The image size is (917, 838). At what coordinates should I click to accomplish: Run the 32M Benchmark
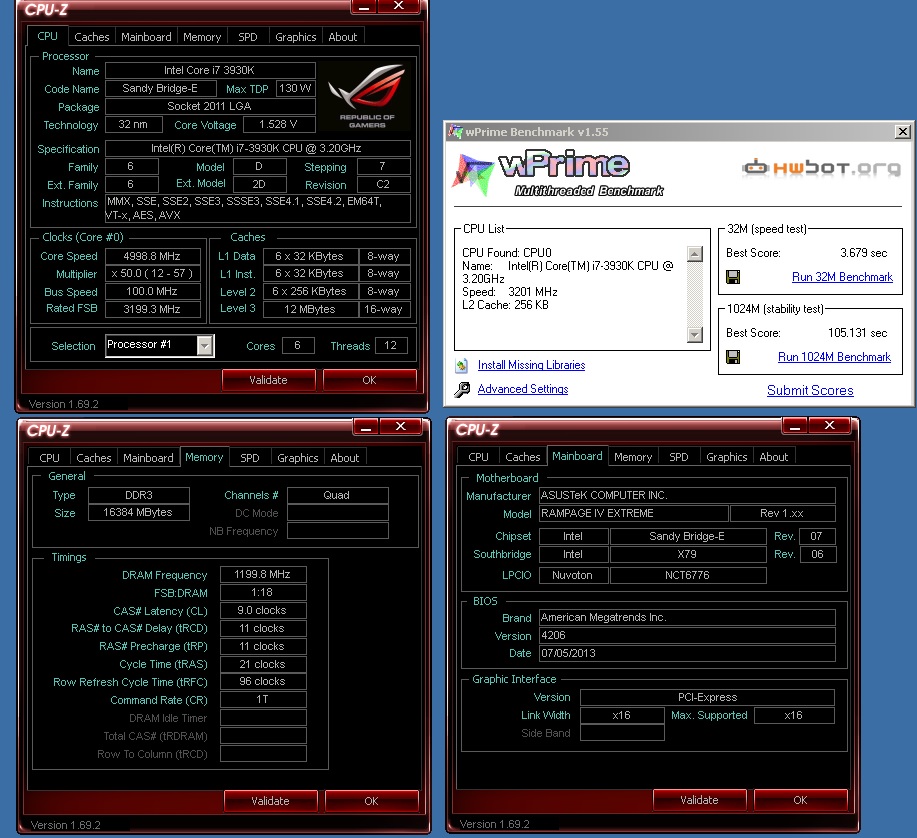pos(842,277)
